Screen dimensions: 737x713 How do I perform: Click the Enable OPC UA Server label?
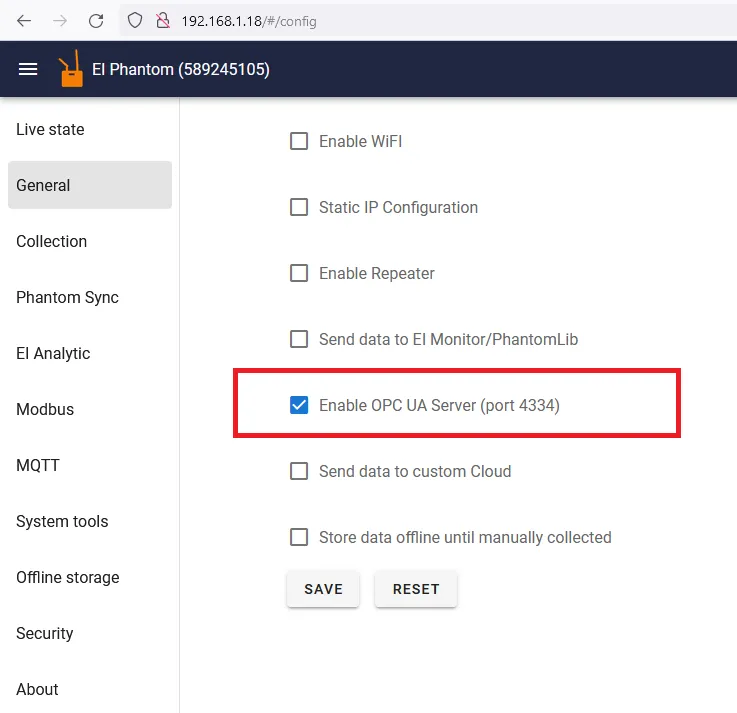(439, 405)
